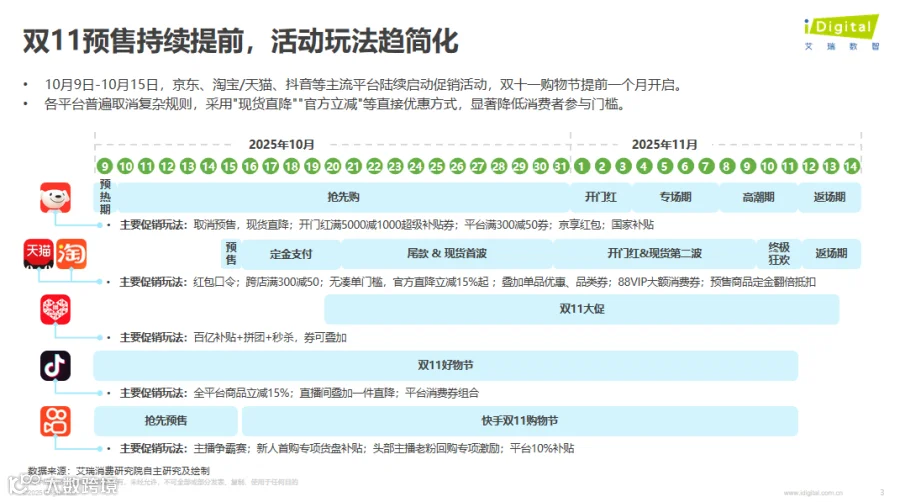Select the 快手双11购物节 bar
The width and height of the screenshot is (900, 502).
[x=519, y=421]
